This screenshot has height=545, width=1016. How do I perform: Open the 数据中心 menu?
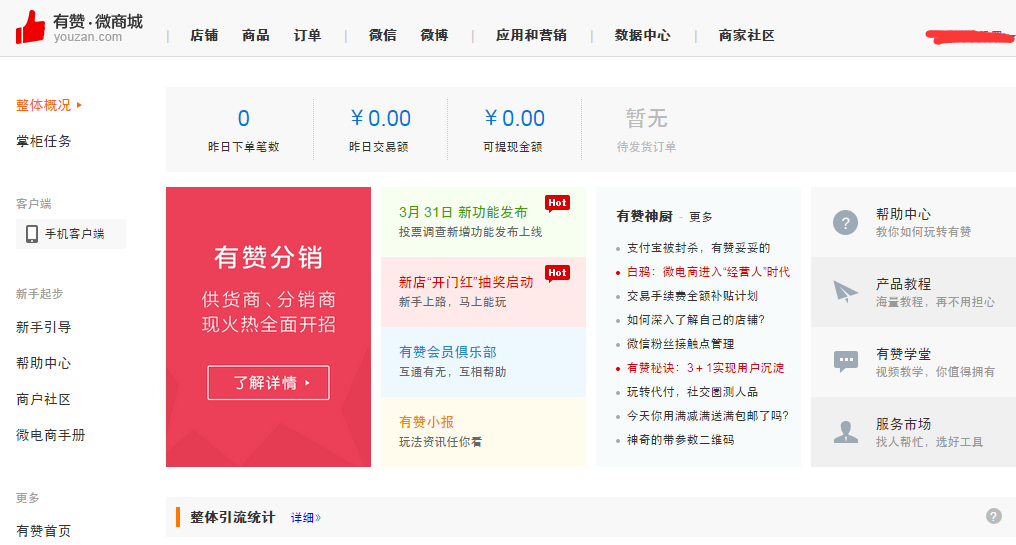pyautogui.click(x=643, y=35)
